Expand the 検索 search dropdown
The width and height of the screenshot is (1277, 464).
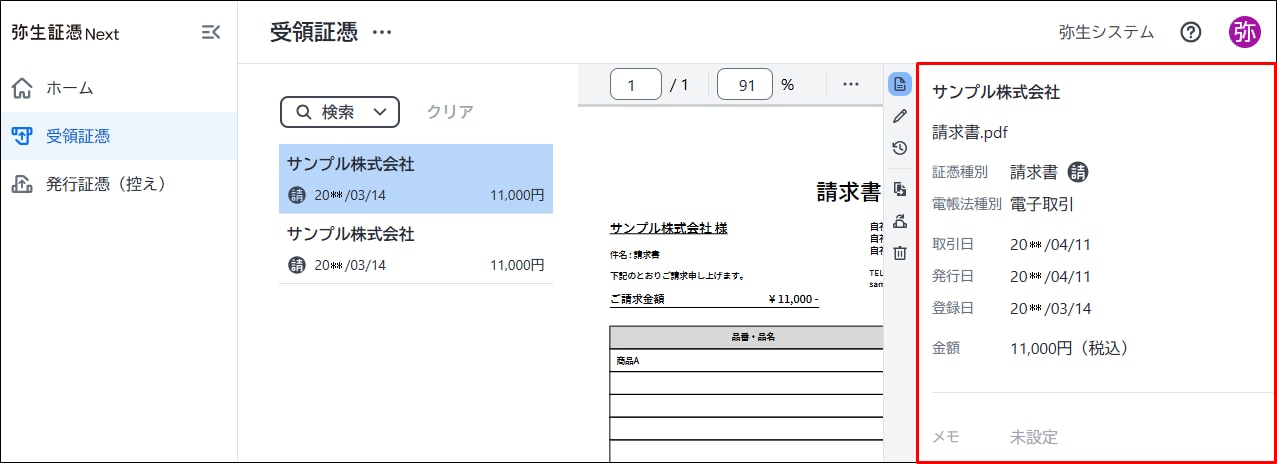click(340, 112)
